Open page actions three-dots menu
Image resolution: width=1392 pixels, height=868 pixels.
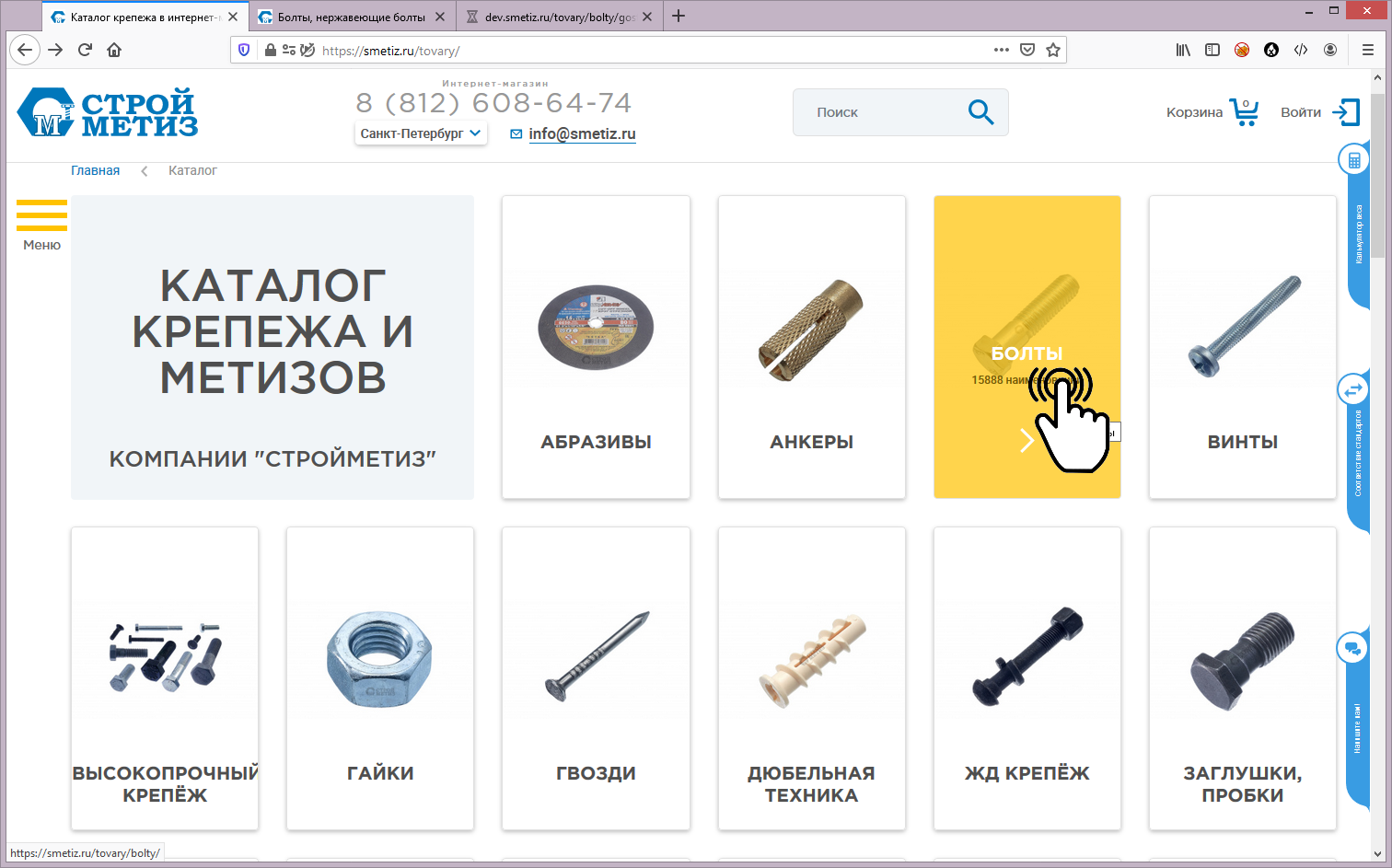(x=1001, y=50)
